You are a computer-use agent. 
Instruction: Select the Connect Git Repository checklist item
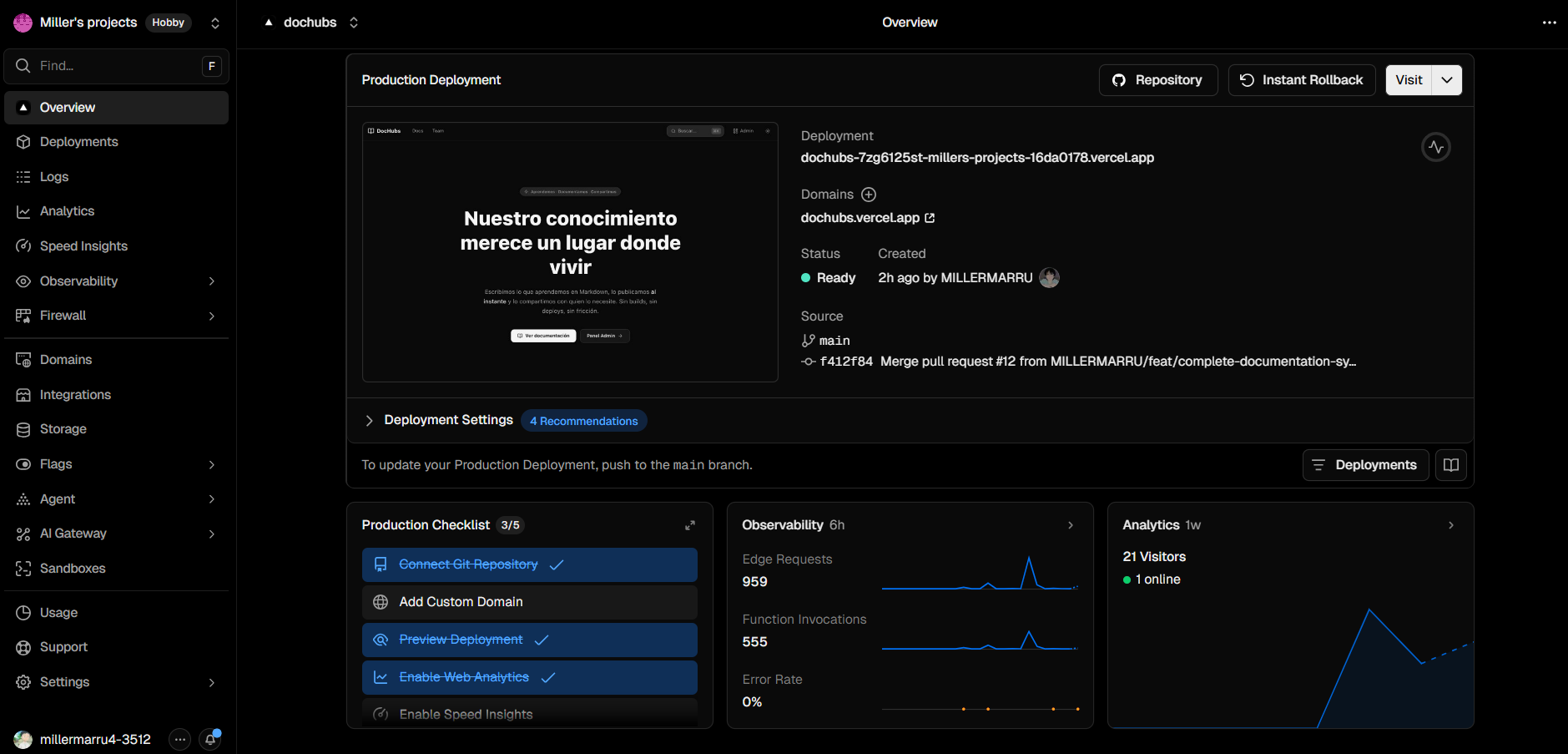click(530, 564)
